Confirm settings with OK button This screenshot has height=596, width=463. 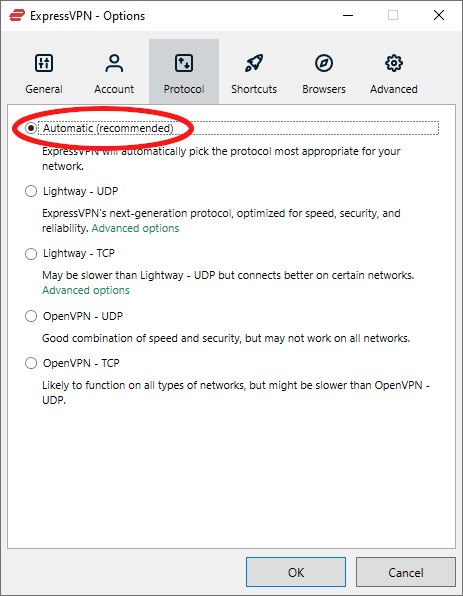[x=296, y=572]
